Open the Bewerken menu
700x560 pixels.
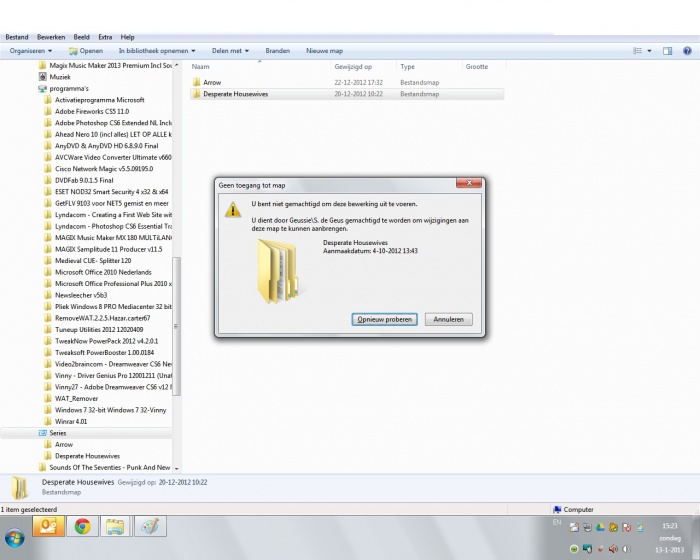click(x=51, y=37)
